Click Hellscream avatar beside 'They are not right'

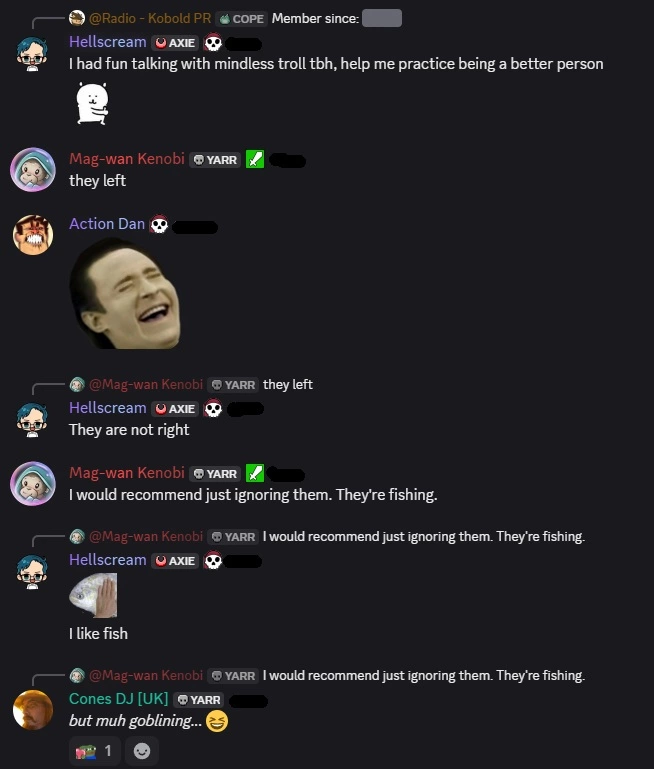click(33, 420)
